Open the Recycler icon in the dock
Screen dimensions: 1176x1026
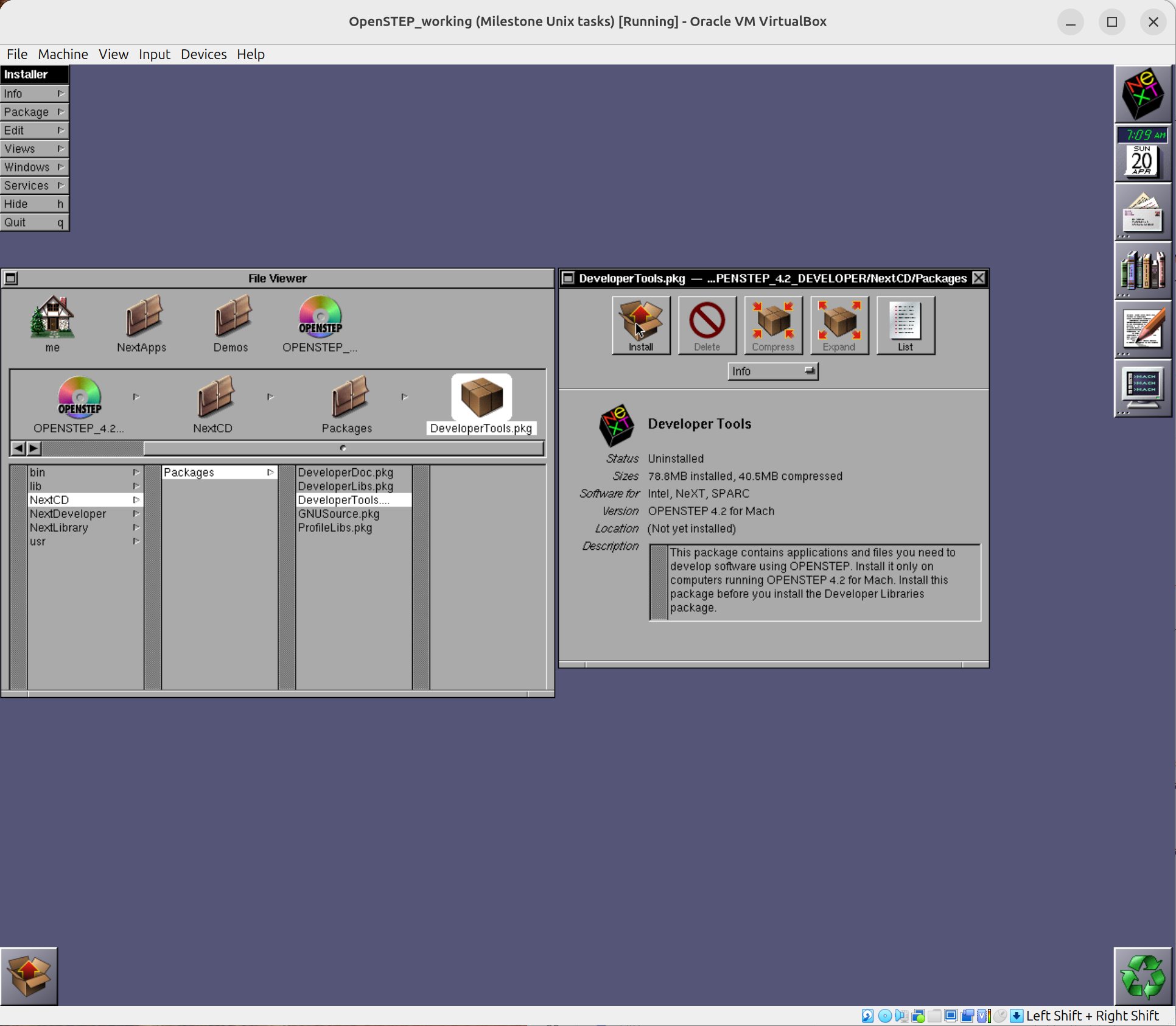point(1142,975)
